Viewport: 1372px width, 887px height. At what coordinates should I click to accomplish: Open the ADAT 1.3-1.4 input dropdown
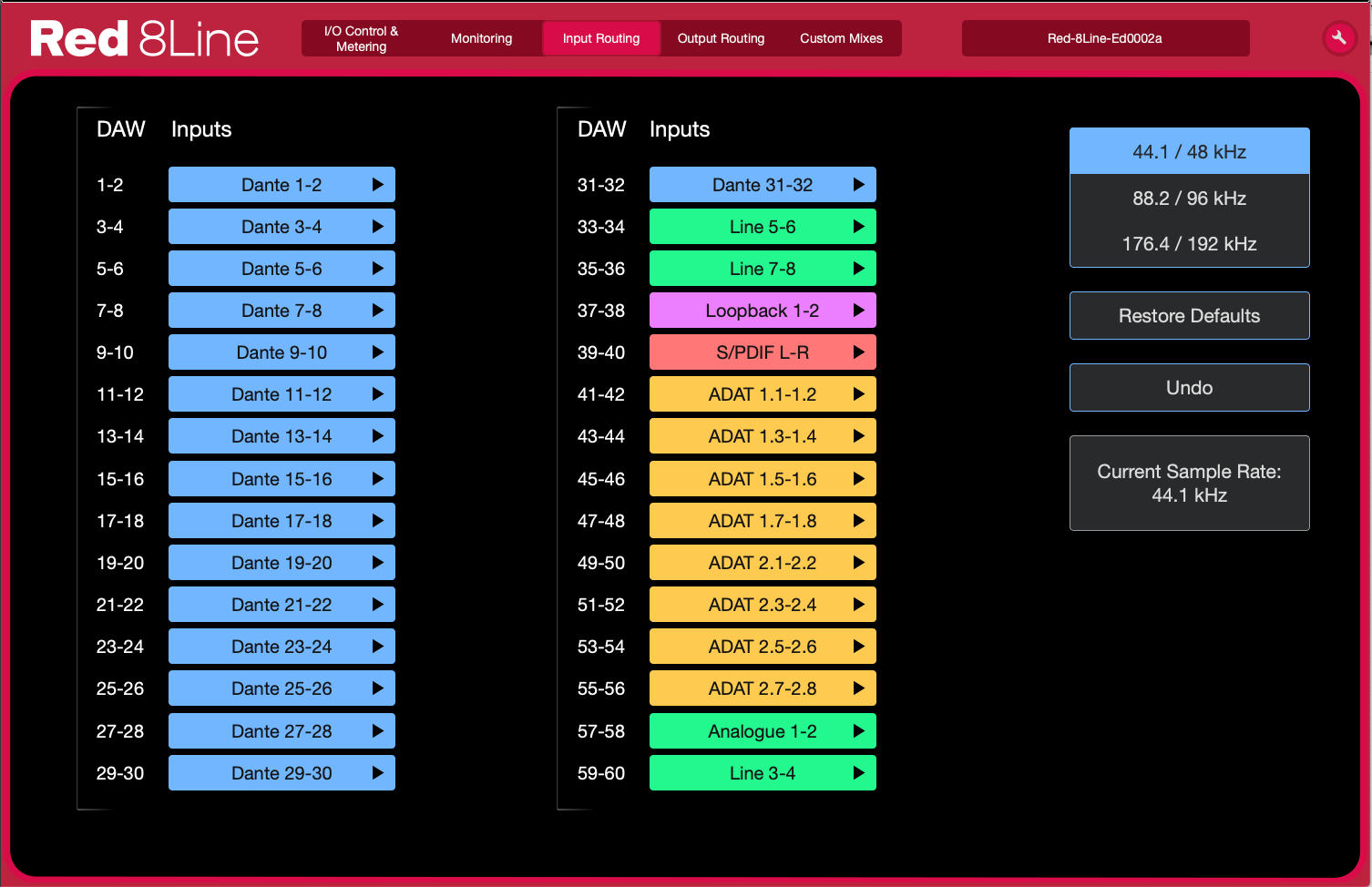coord(763,436)
